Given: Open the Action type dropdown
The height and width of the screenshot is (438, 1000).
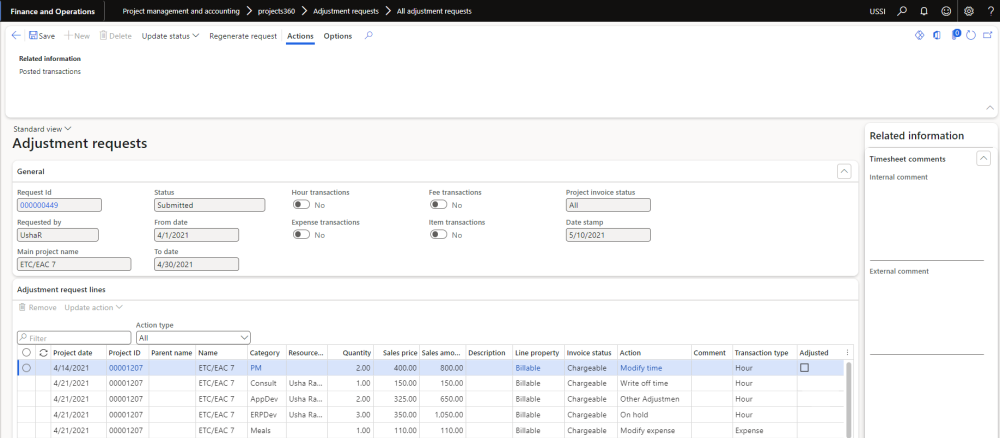Looking at the screenshot, I should click(x=193, y=338).
